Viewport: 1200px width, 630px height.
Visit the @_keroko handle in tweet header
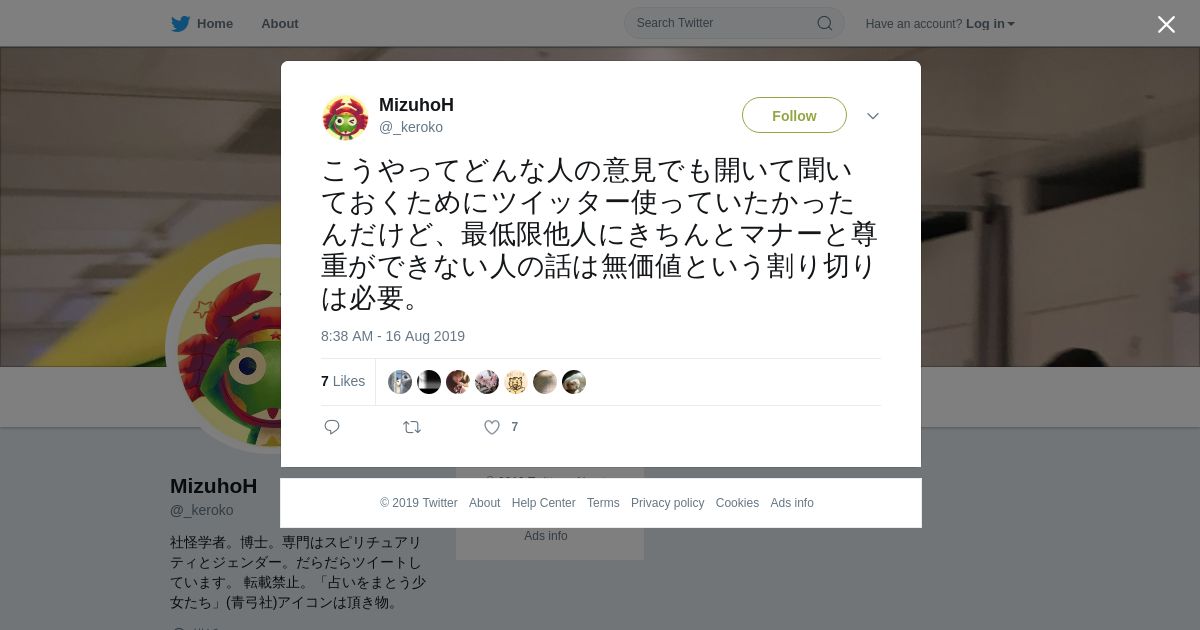tap(411, 127)
